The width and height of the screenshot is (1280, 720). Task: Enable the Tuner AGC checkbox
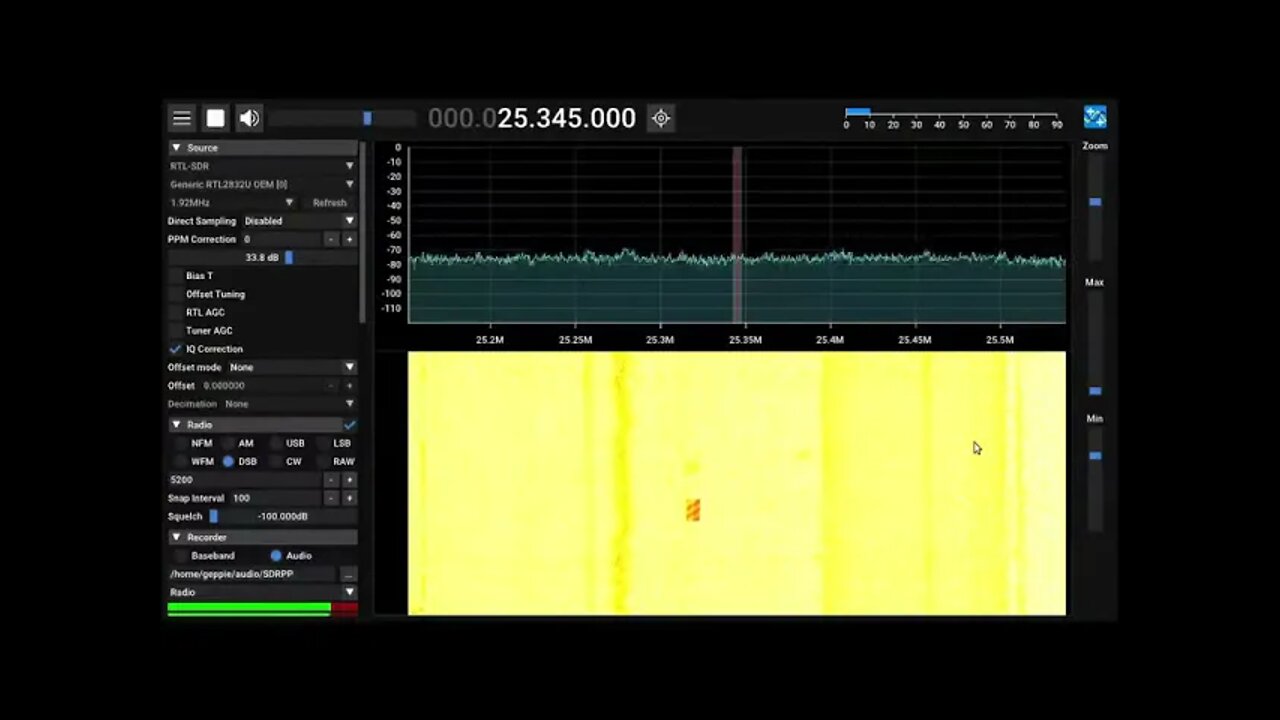tap(176, 331)
